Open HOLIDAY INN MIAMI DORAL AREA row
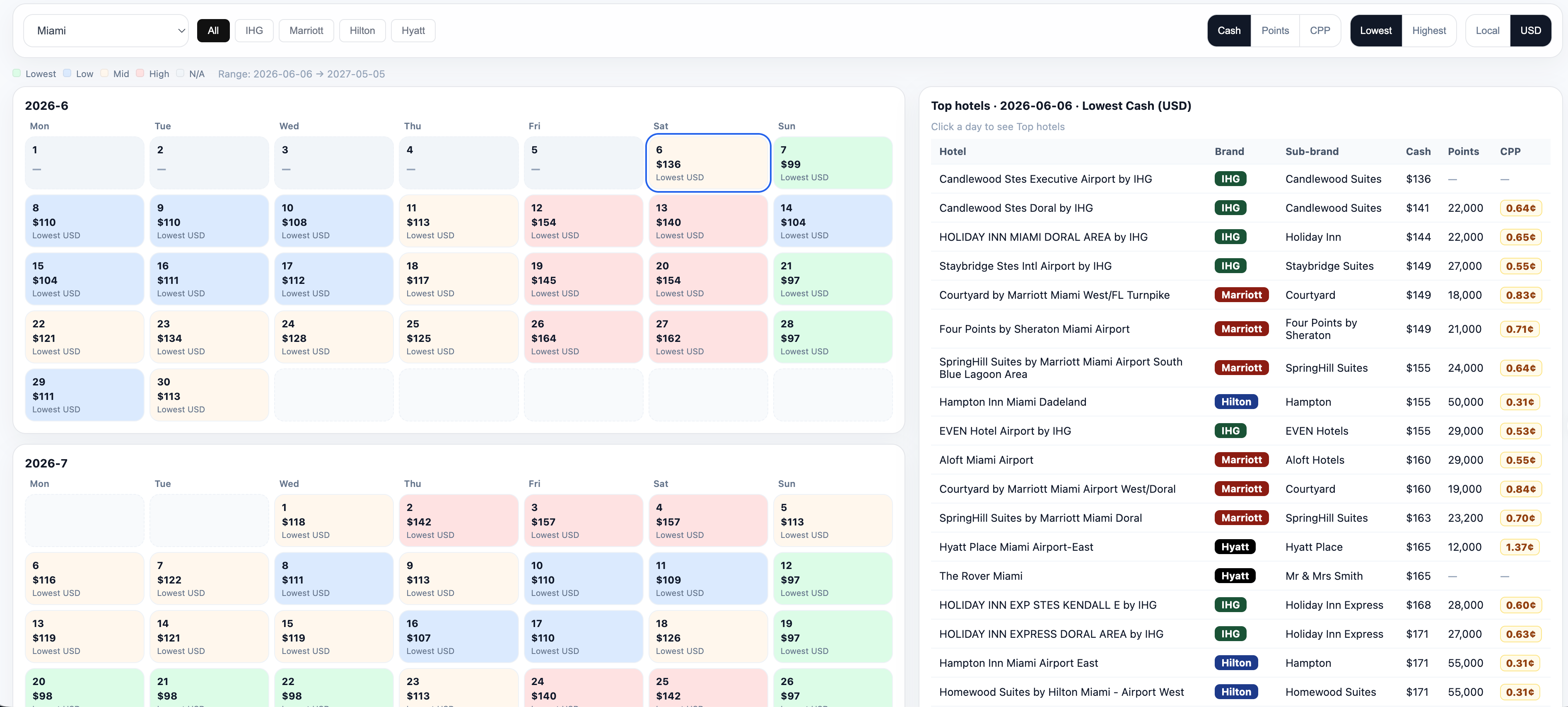Screen dimensions: 1568x707 pos(1240,237)
